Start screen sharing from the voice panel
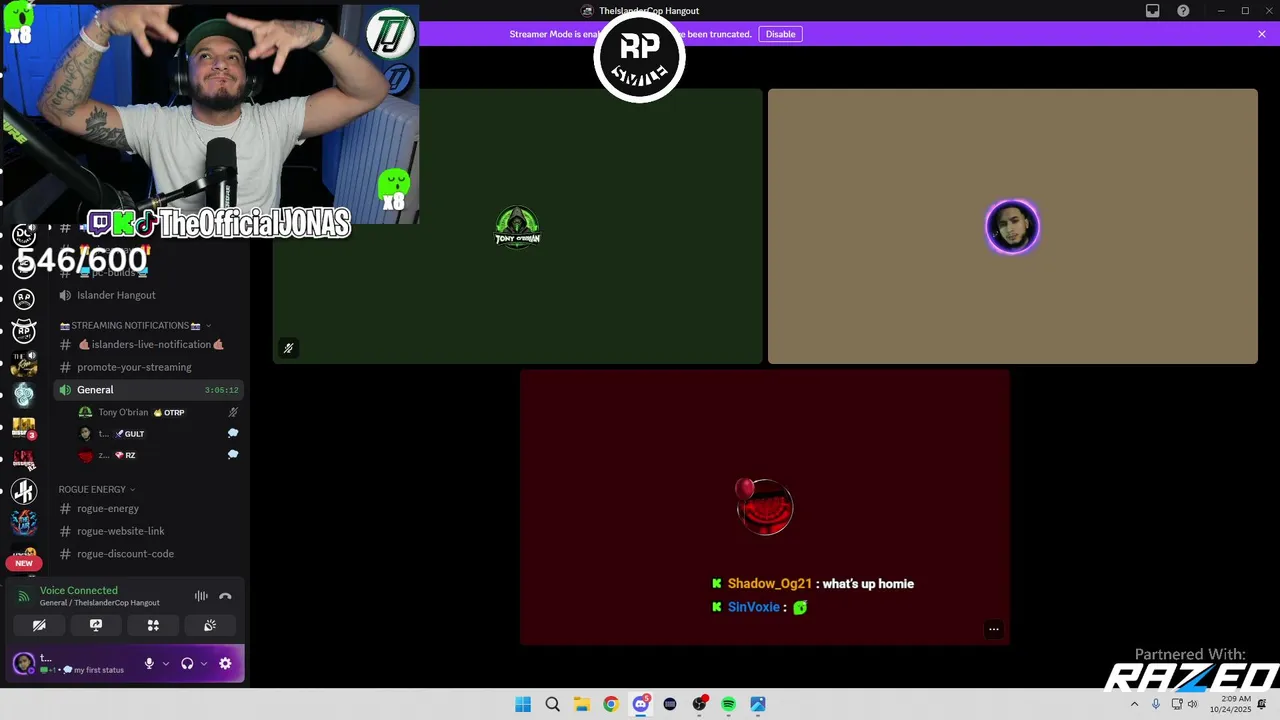Viewport: 1280px width, 720px height. [96, 625]
